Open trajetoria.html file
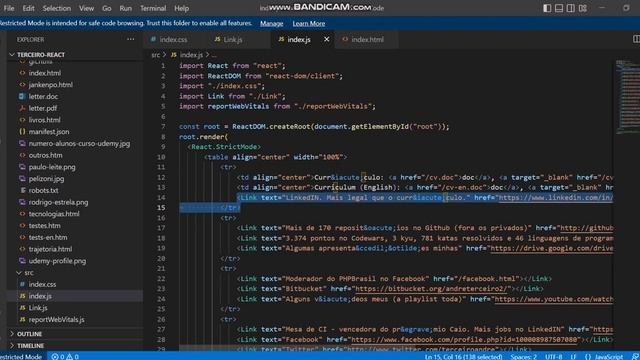 click(50, 249)
